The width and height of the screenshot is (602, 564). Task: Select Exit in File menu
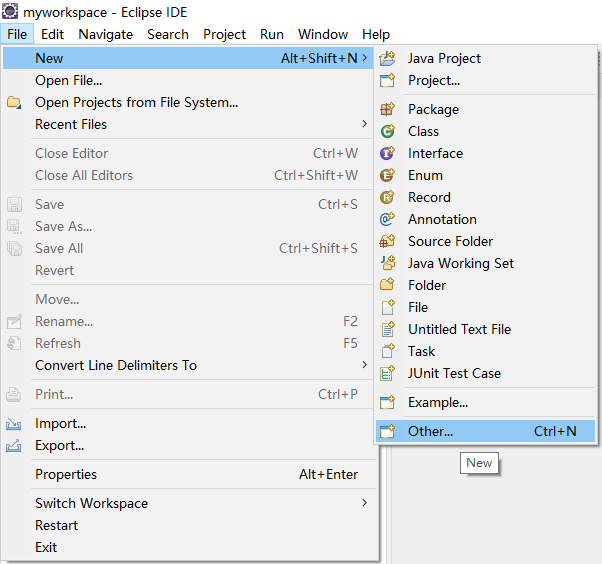(188, 547)
